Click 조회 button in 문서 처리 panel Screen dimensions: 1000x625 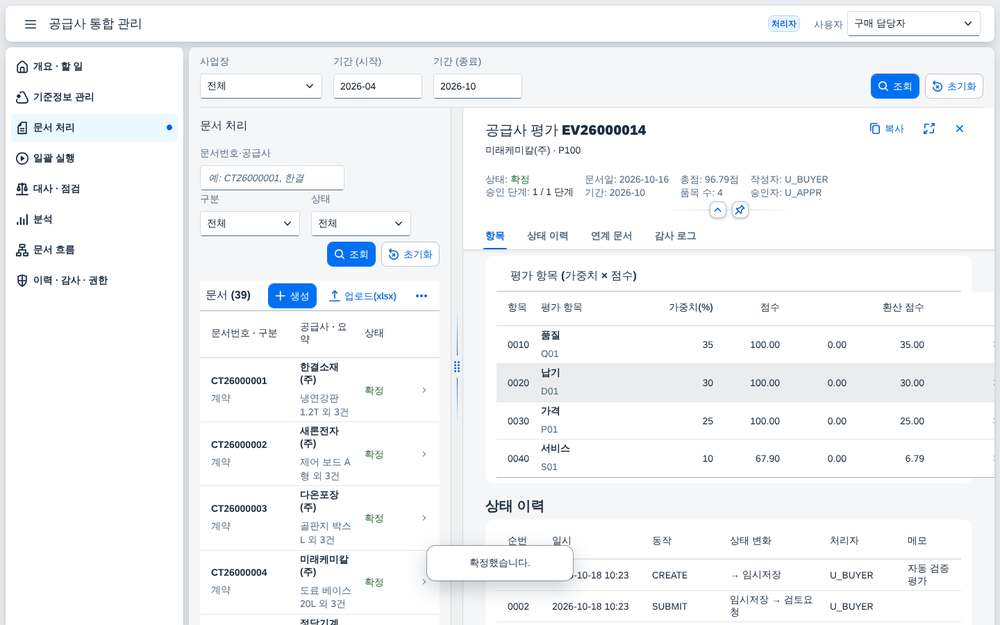pyautogui.click(x=351, y=254)
